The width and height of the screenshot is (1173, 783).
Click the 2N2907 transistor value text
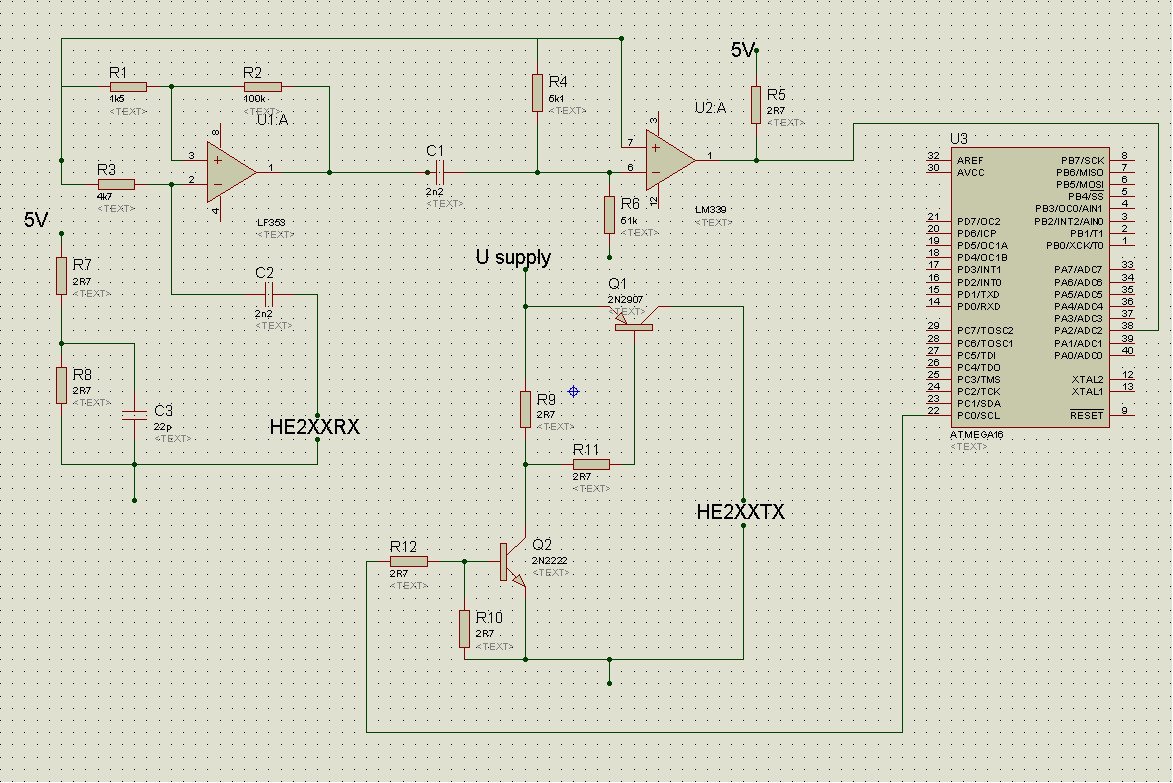point(625,299)
